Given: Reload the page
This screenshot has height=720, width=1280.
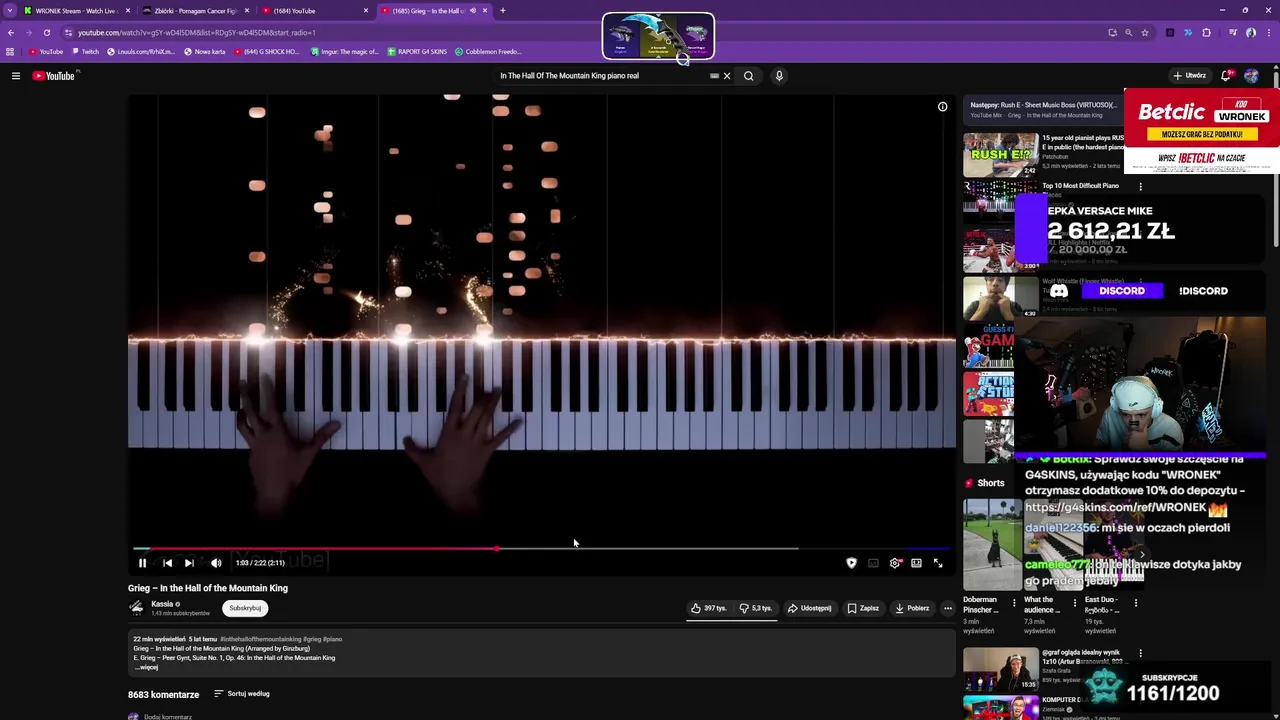Looking at the screenshot, I should click(46, 33).
